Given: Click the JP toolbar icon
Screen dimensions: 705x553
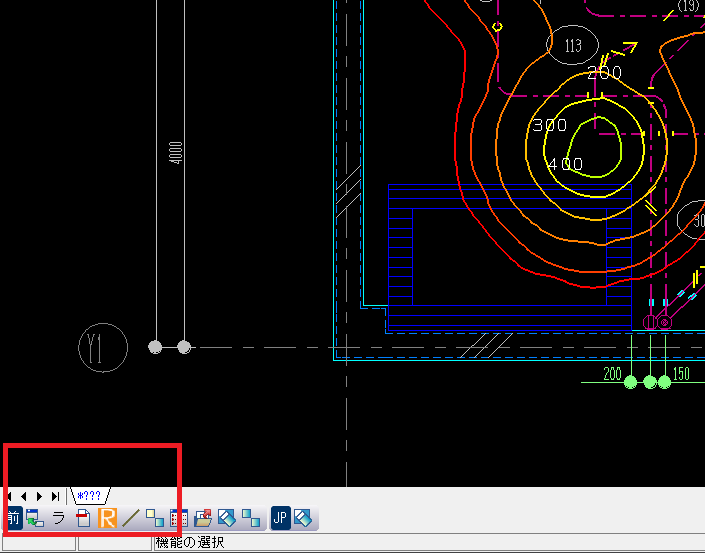Looking at the screenshot, I should pyautogui.click(x=280, y=518).
